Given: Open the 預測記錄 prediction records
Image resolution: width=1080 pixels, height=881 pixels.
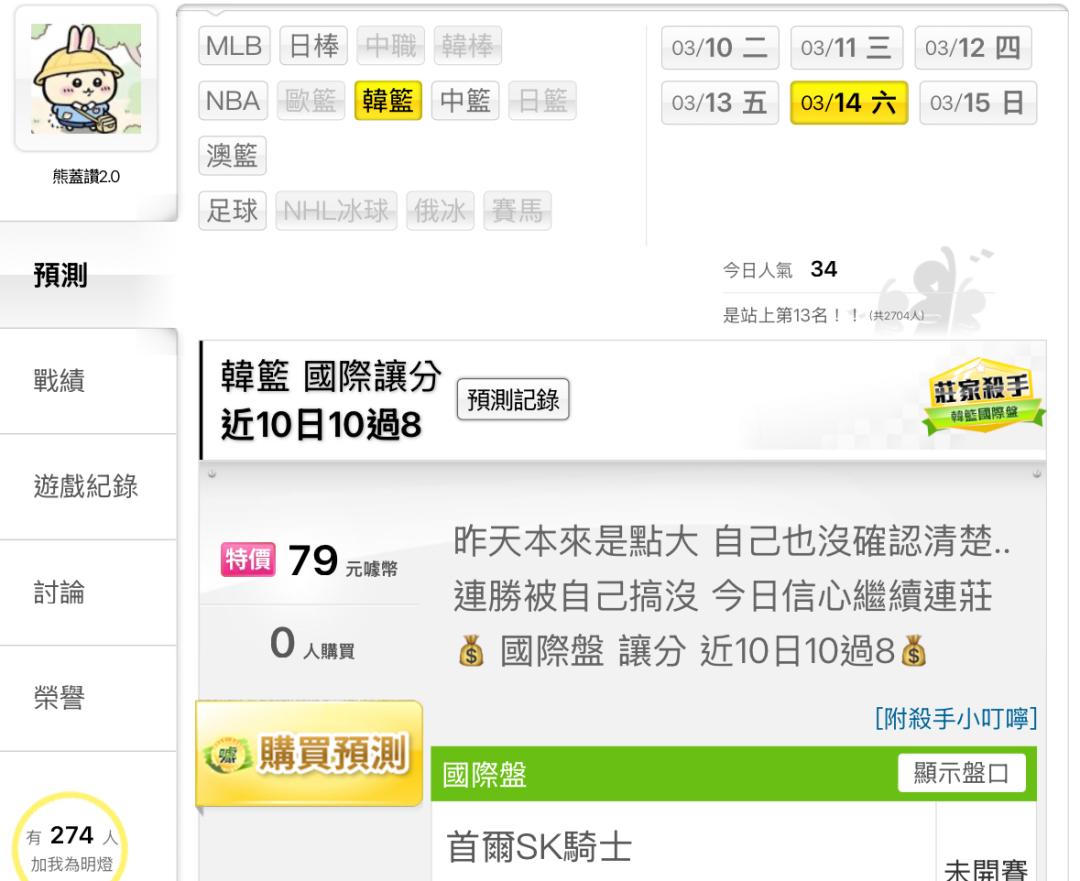Looking at the screenshot, I should (x=513, y=399).
